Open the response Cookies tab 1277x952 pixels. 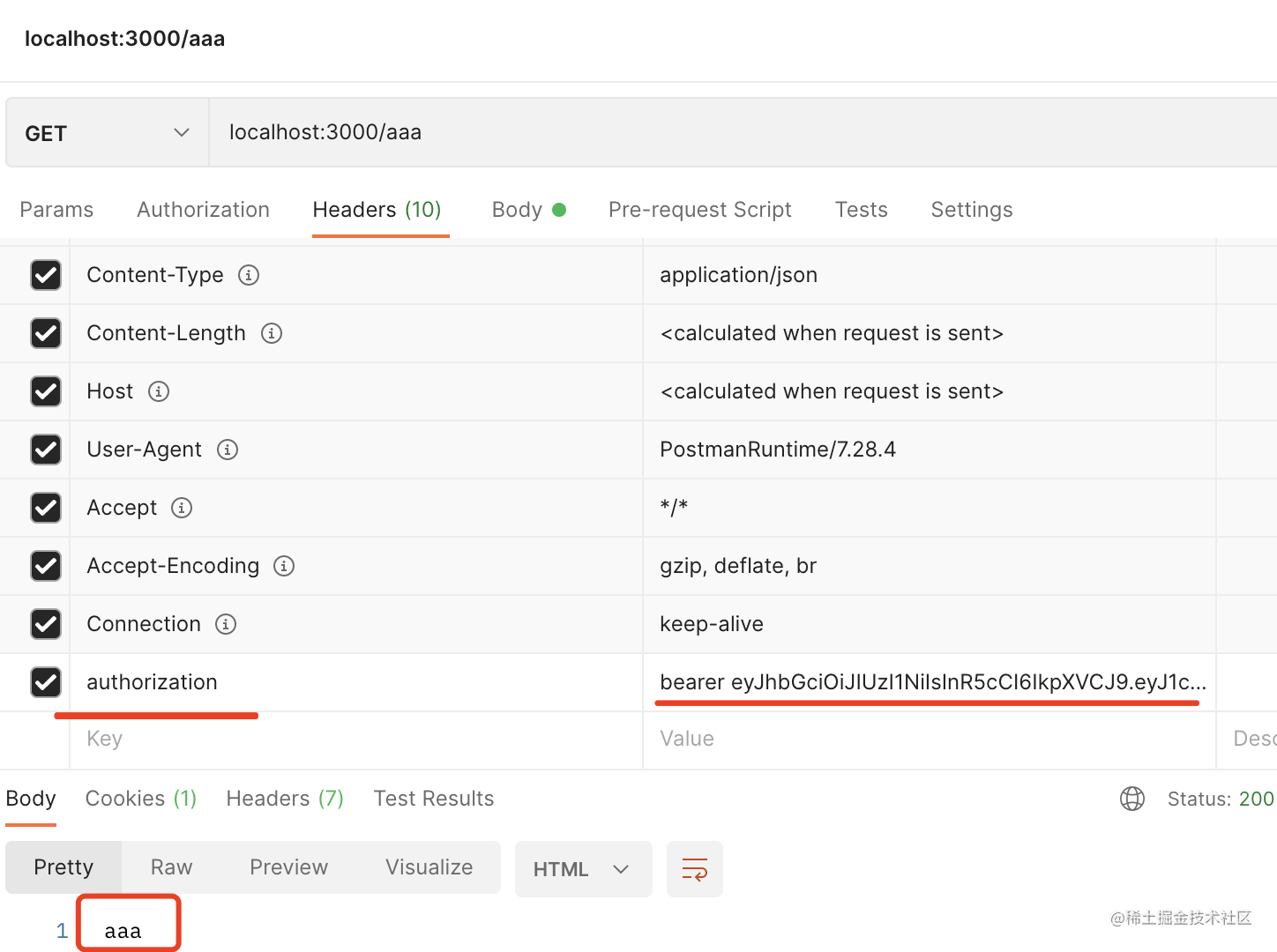(x=140, y=799)
